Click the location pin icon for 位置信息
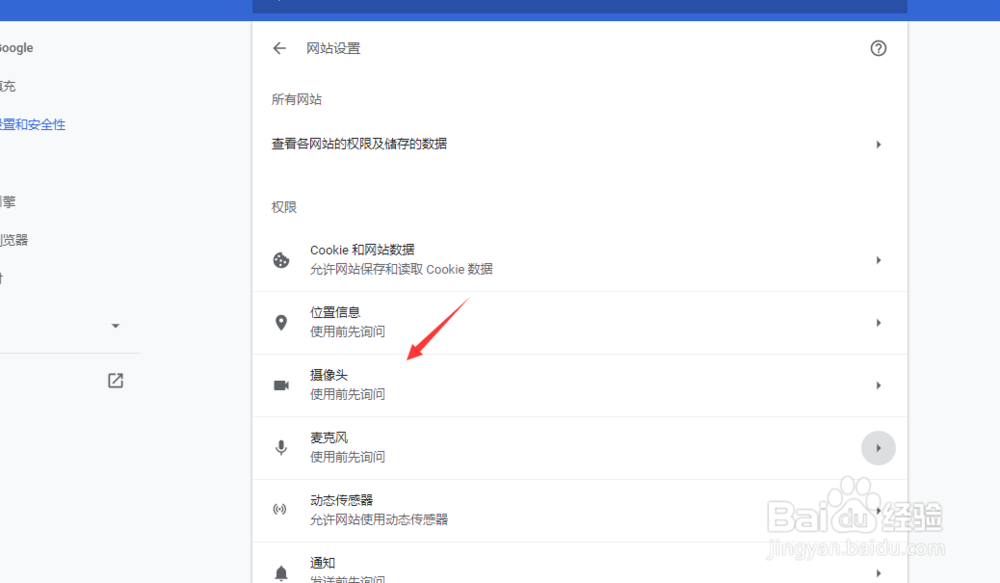This screenshot has height=583, width=1000. pos(281,322)
